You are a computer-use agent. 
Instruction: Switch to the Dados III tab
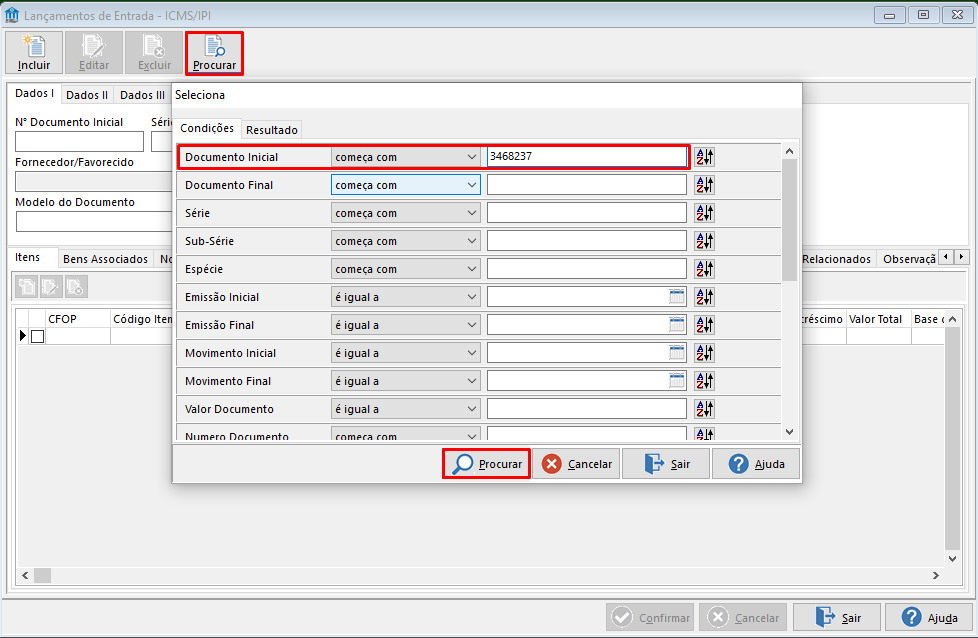click(142, 95)
